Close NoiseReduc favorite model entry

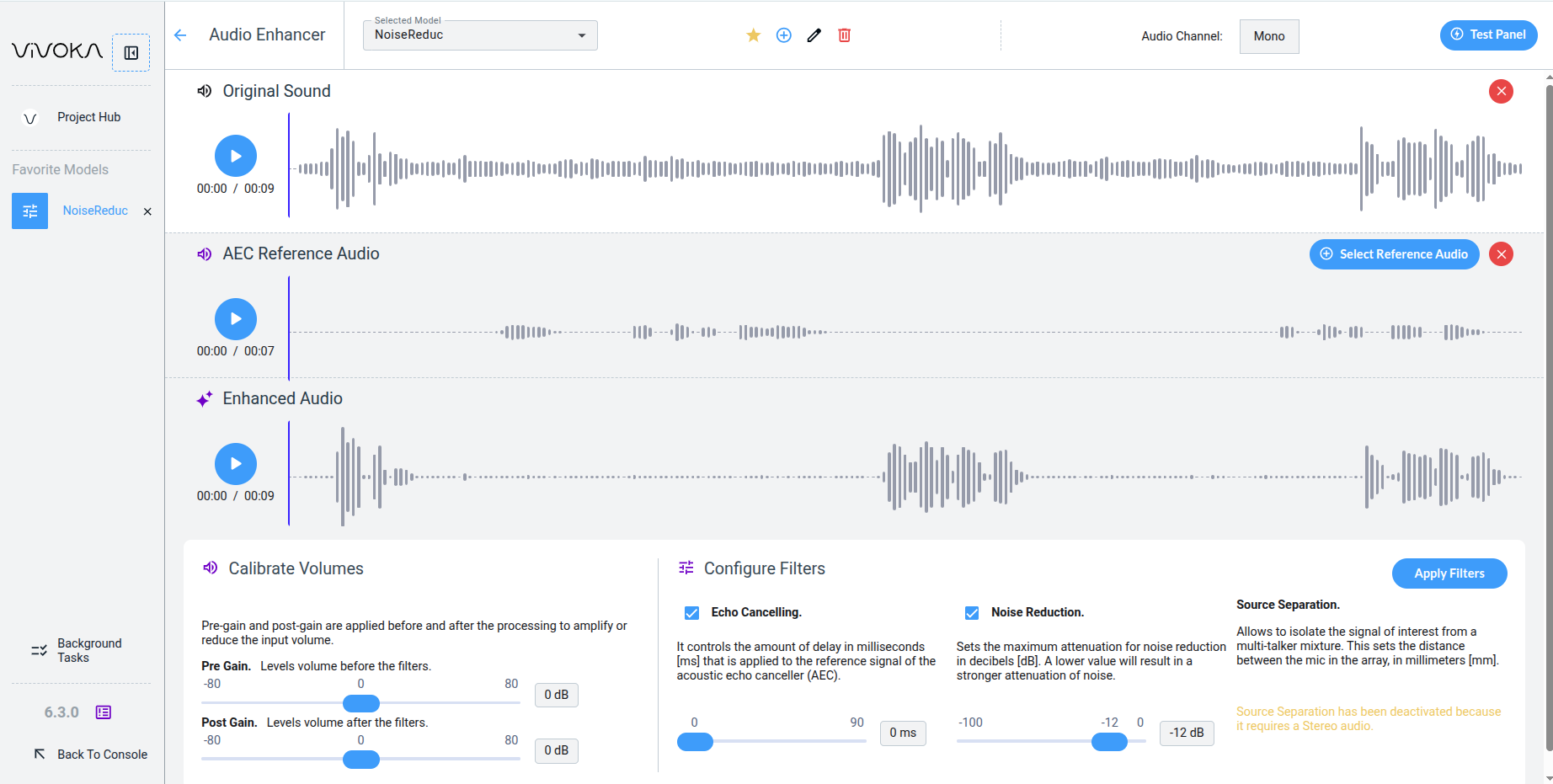click(147, 211)
